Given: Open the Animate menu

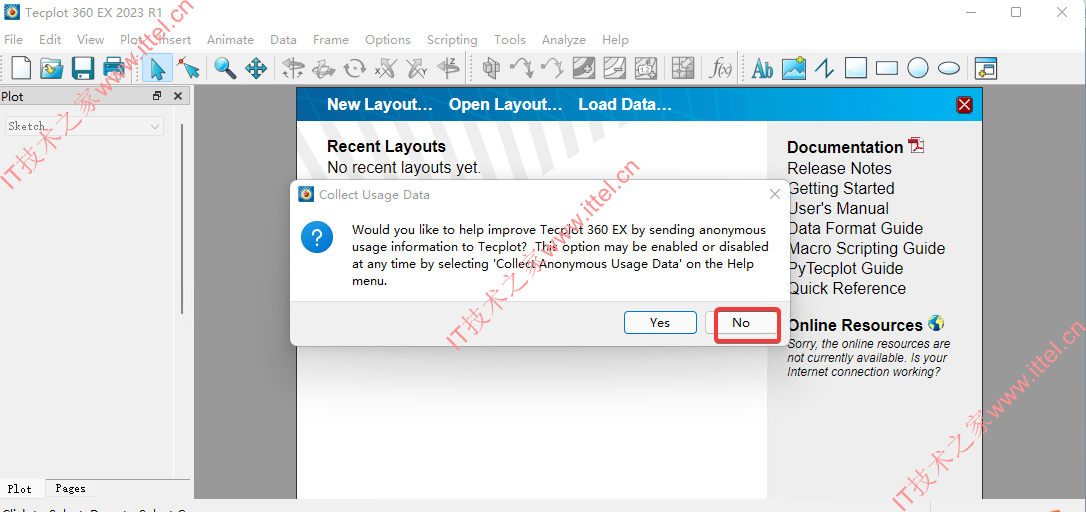Looking at the screenshot, I should 231,39.
